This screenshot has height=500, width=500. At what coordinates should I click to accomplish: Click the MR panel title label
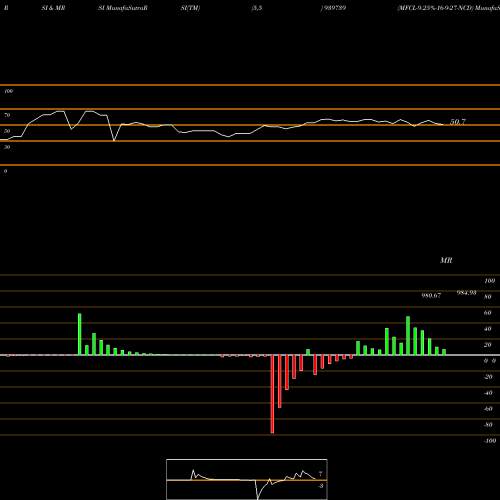(446, 260)
